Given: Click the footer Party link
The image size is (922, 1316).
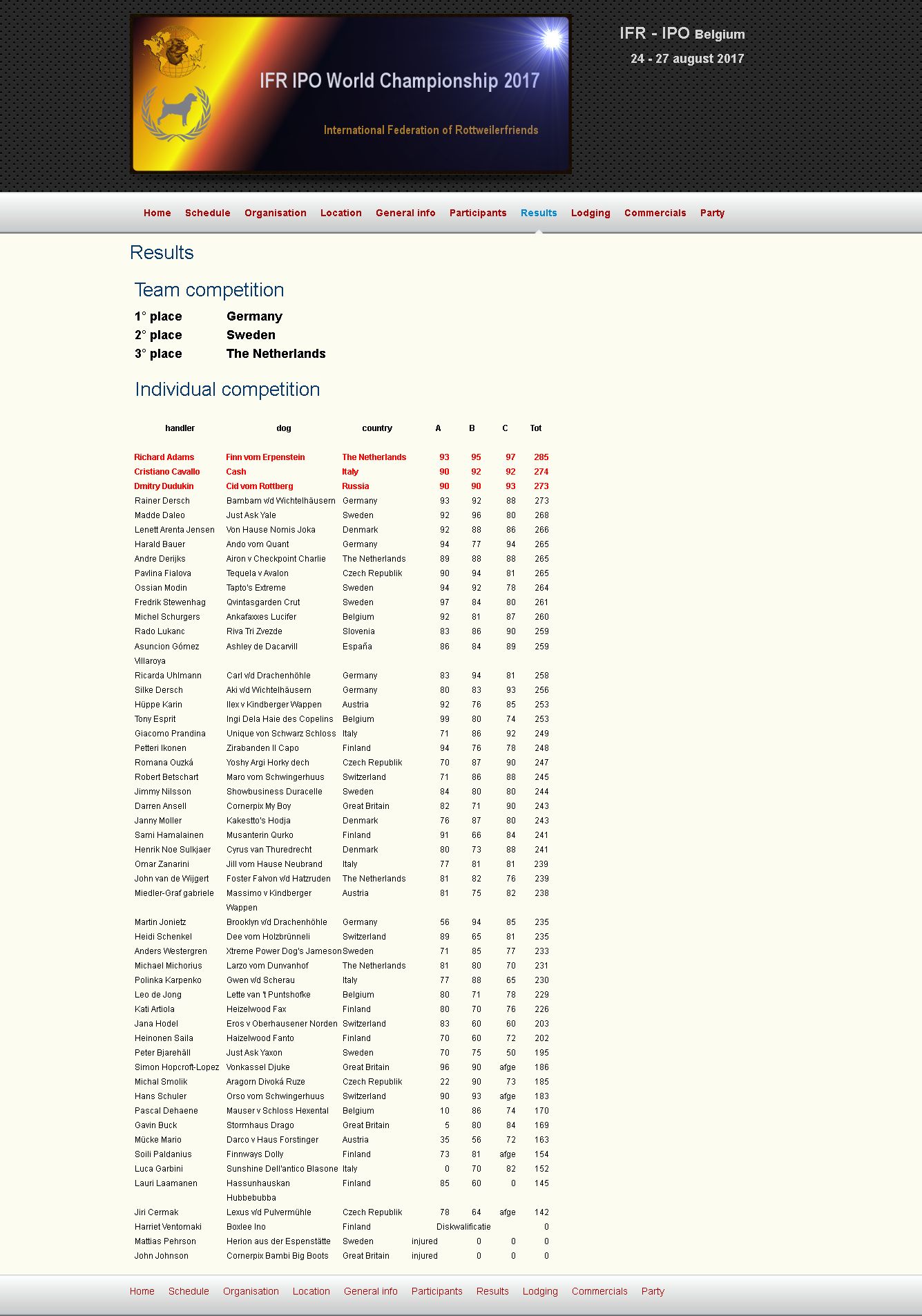Looking at the screenshot, I should click(x=653, y=1291).
